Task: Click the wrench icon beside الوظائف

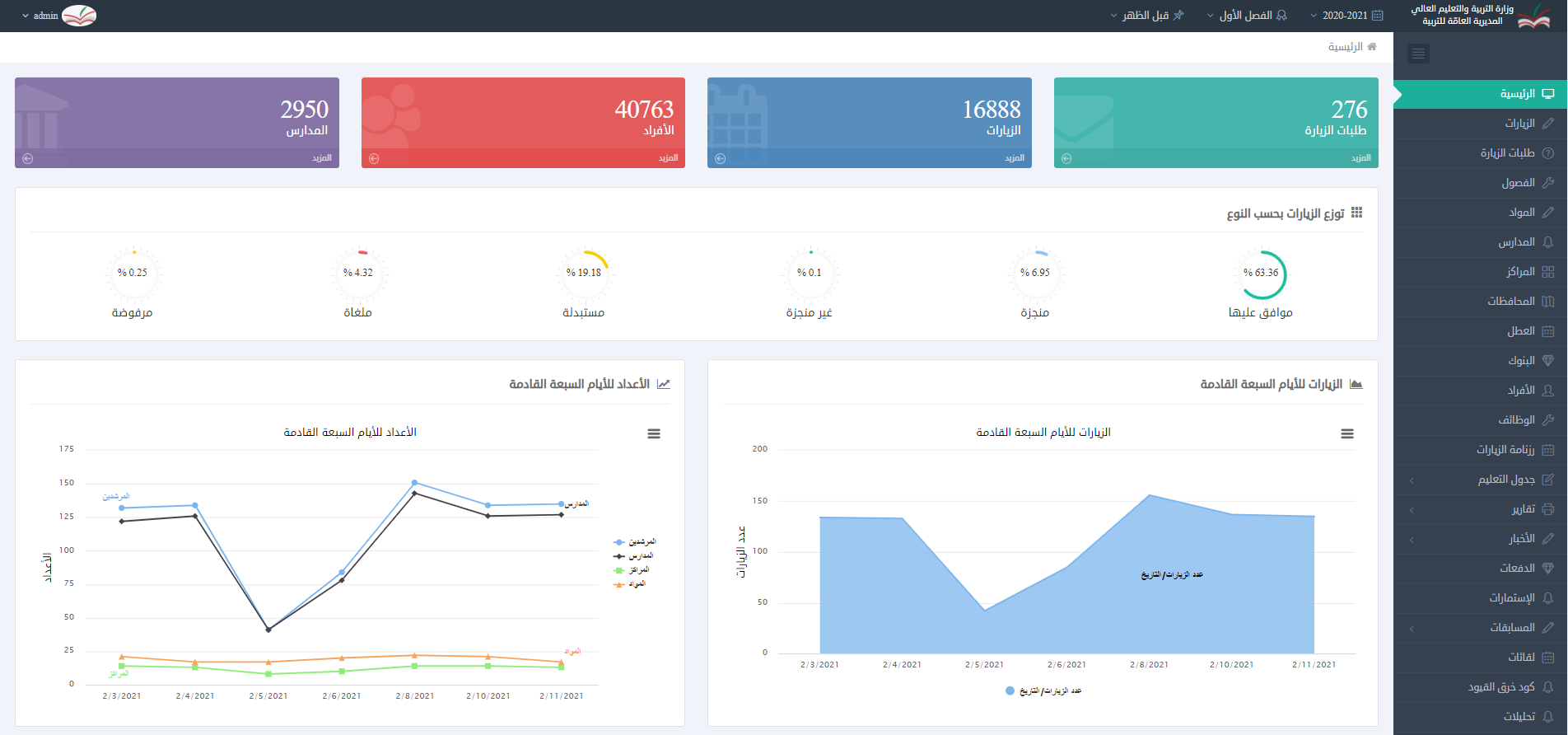Action: 1548,420
